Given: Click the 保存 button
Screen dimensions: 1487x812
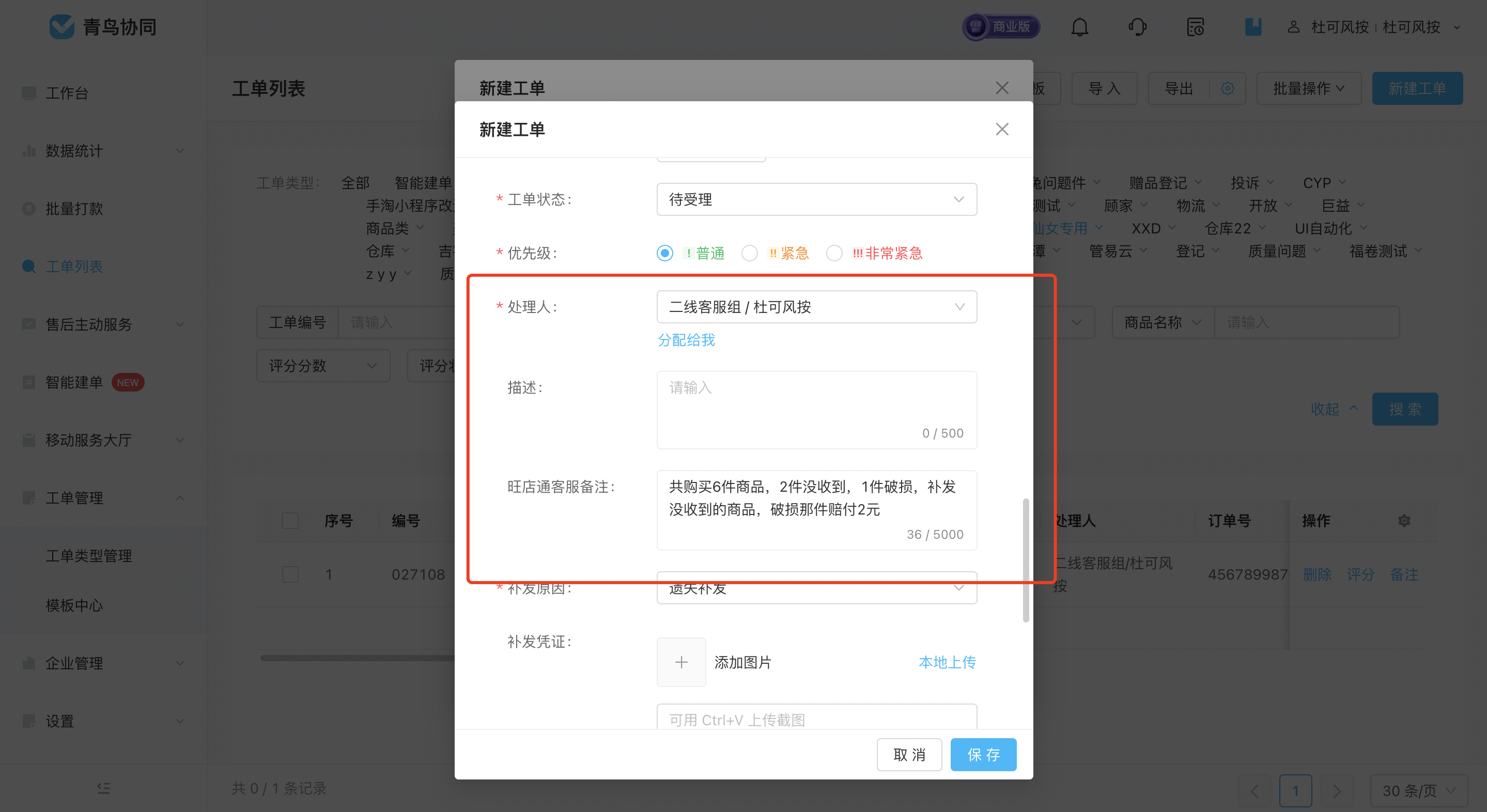Looking at the screenshot, I should point(983,754).
